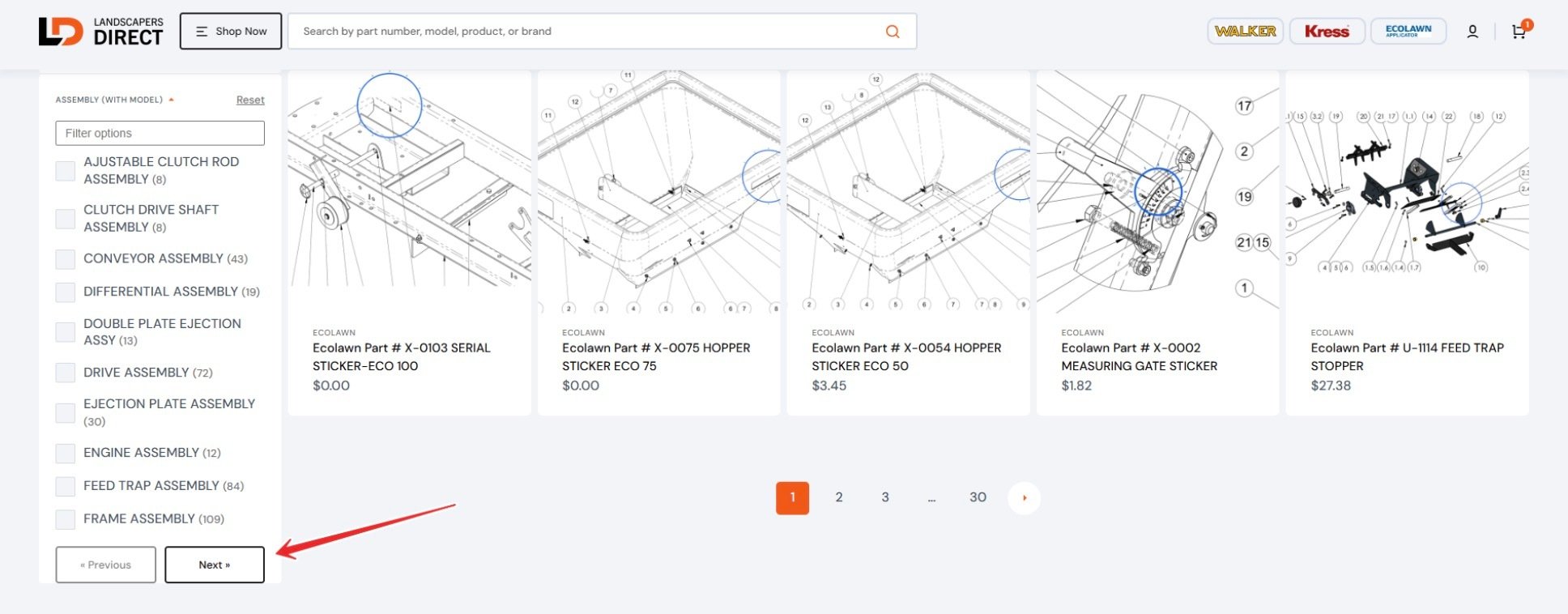Check EJECTION PLATE ASSEMBLY filter

(66, 413)
